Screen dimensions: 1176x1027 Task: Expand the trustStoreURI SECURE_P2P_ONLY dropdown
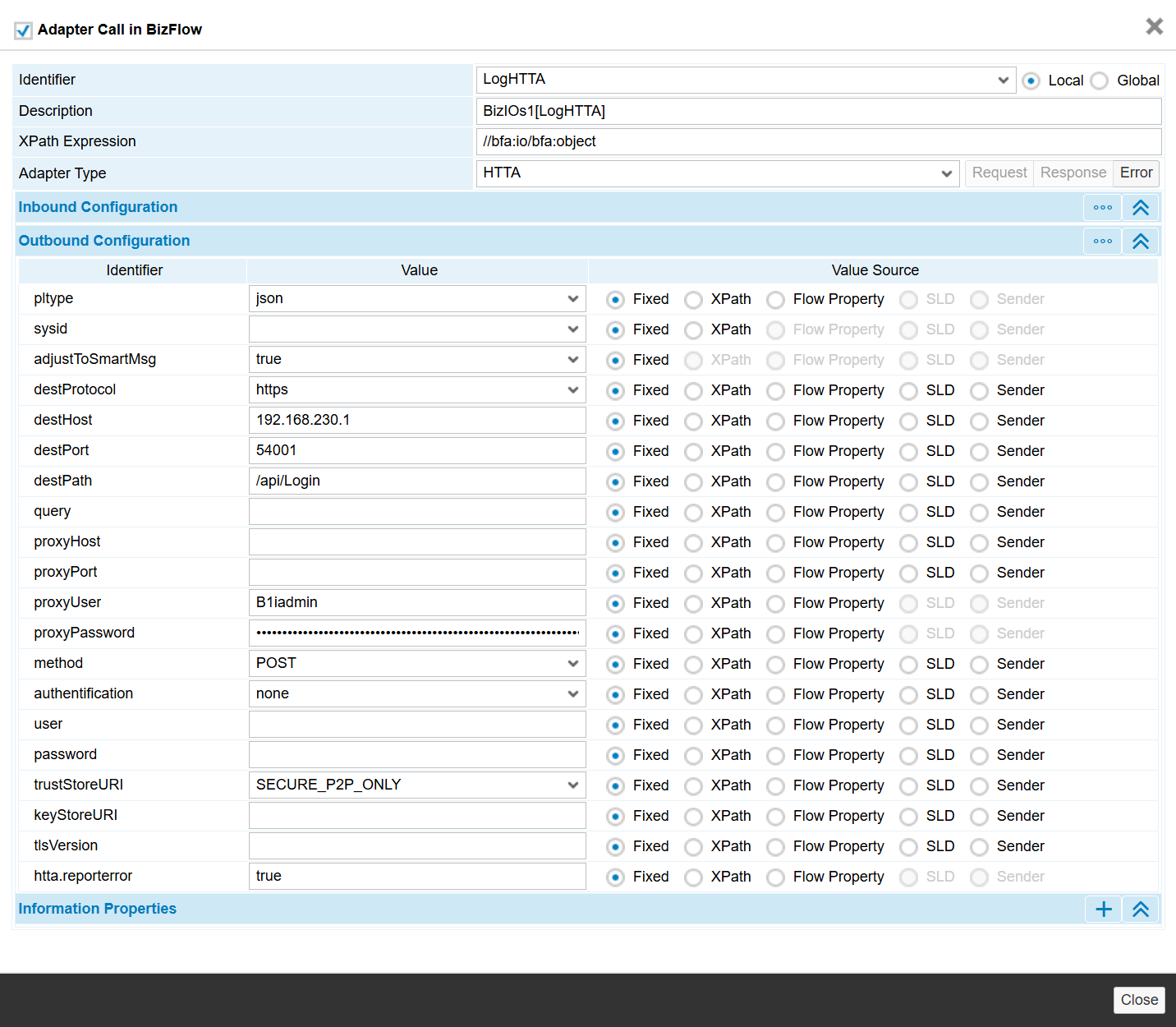[417, 785]
